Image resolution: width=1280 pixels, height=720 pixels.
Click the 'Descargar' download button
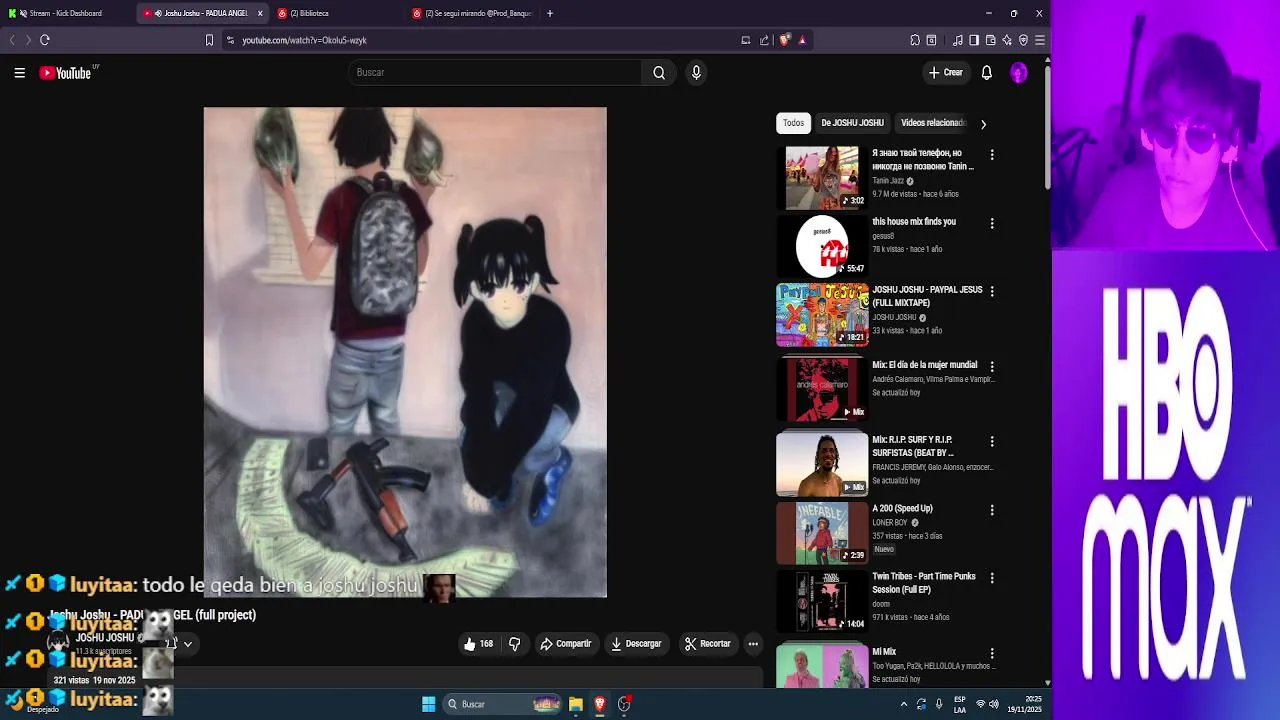tap(637, 644)
